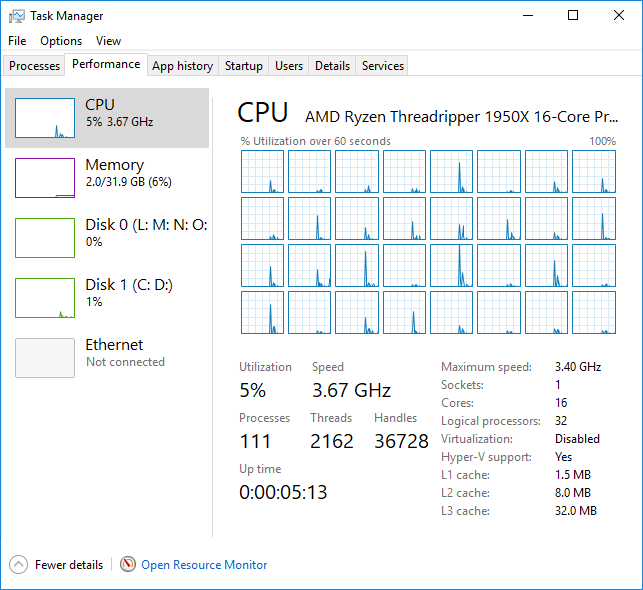Click the bottom-left logical processor graph

262,312
